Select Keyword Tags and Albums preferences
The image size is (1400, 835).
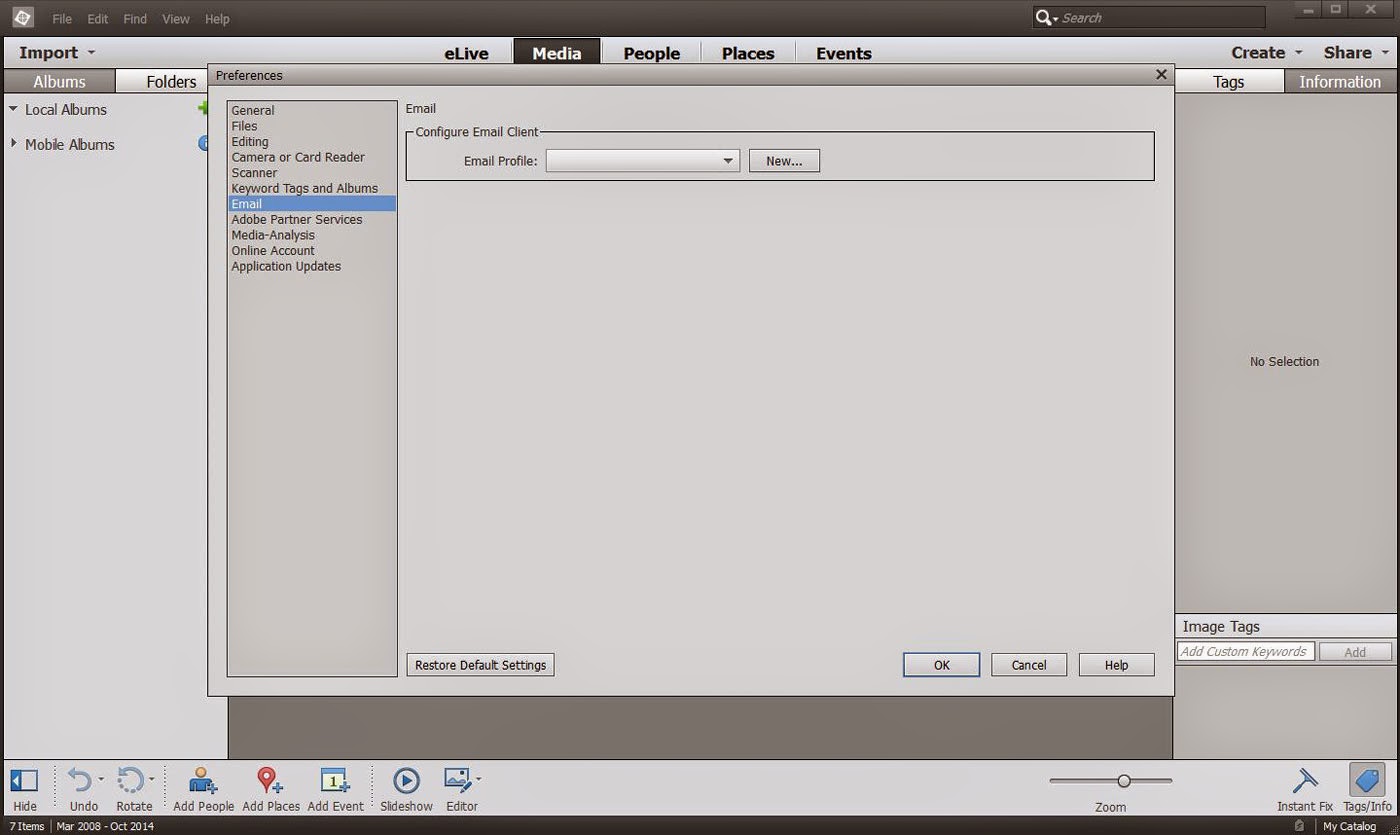pos(312,188)
